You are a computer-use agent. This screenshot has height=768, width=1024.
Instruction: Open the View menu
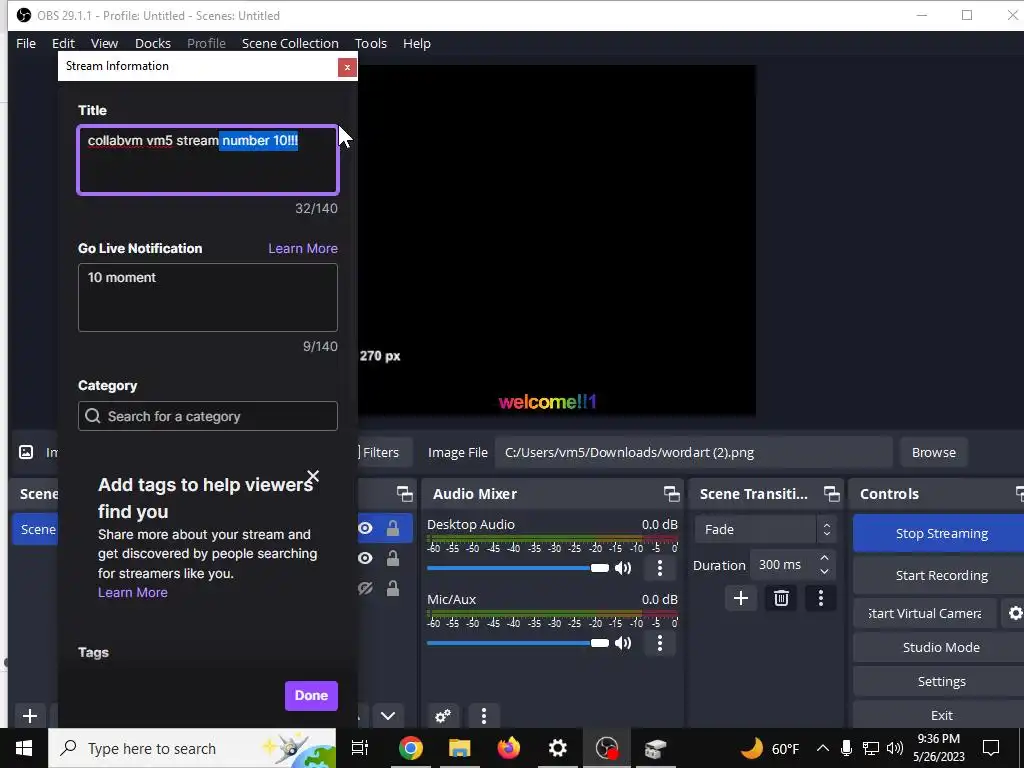coord(104,43)
